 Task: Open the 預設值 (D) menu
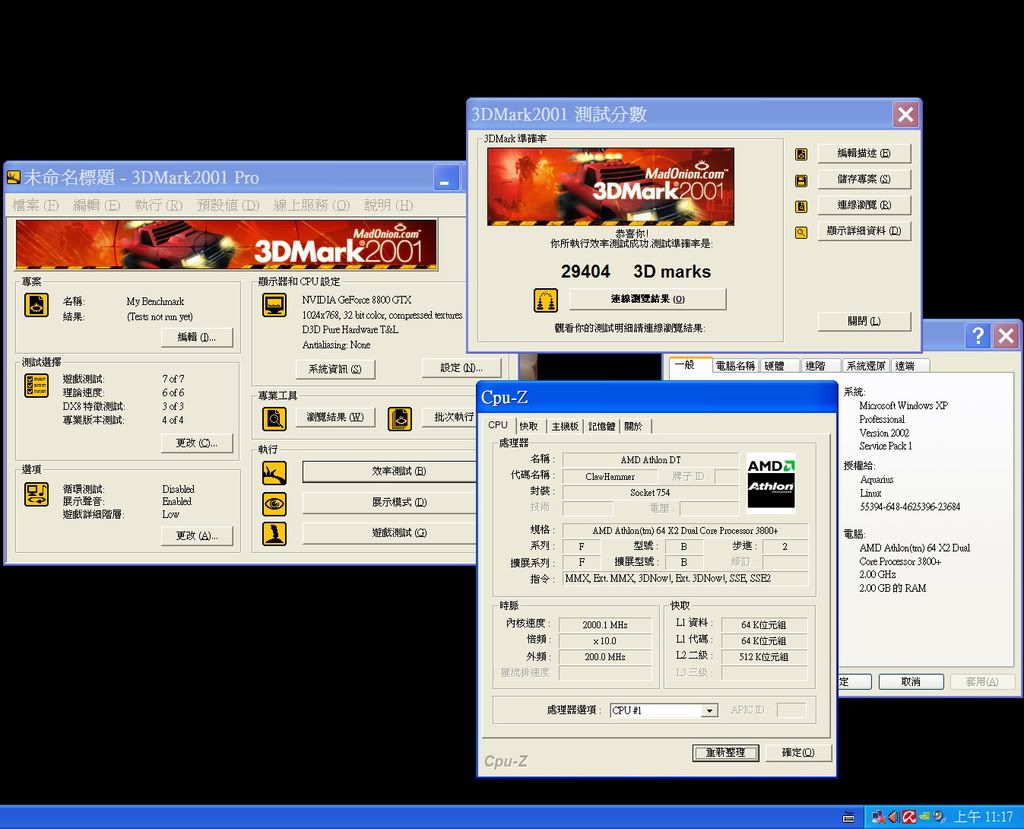click(228, 205)
